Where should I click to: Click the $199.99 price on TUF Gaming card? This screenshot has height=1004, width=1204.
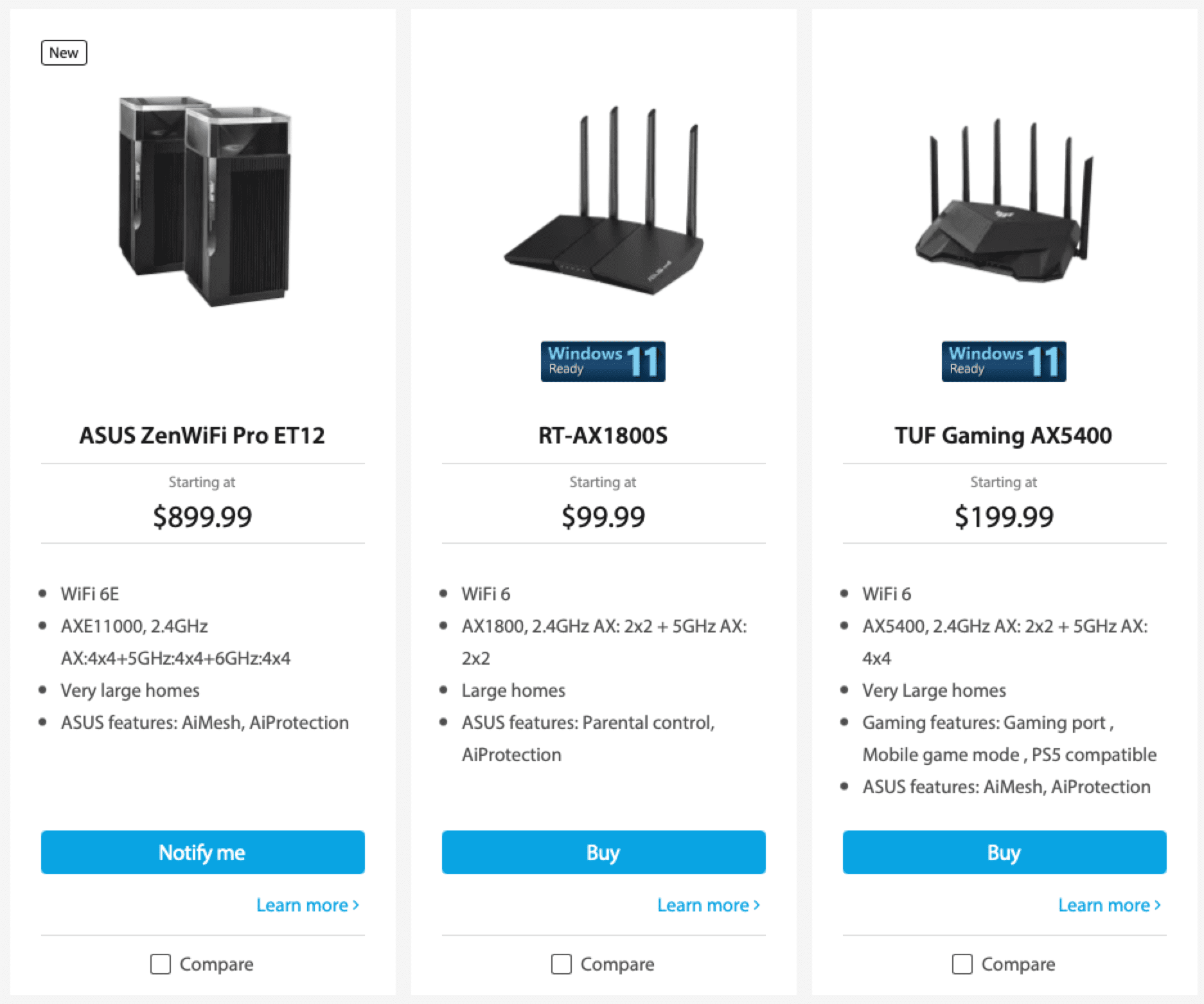coord(1004,516)
